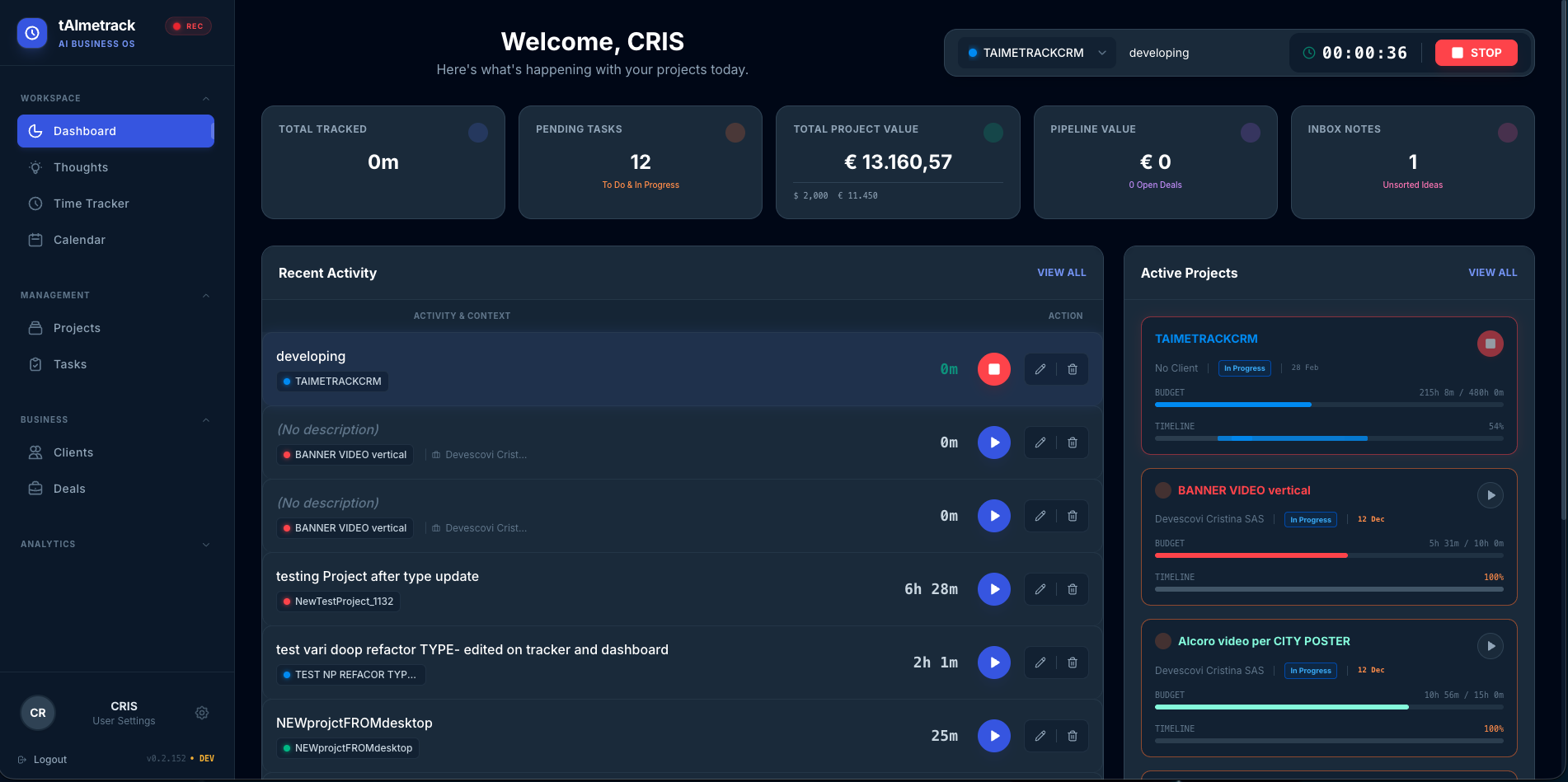Screen dimensions: 1568x782
Task: Edit first BANNER VIDEO vertical entry
Action: tap(1040, 443)
